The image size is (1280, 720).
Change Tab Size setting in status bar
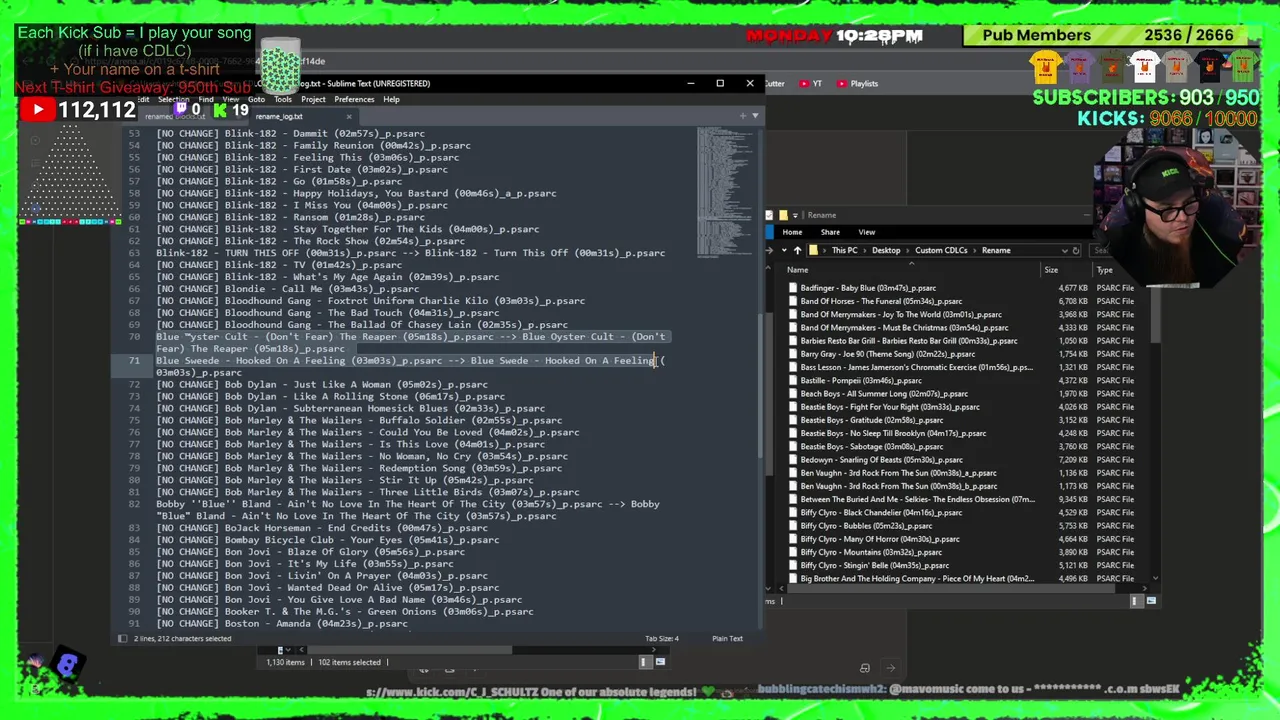coord(662,638)
